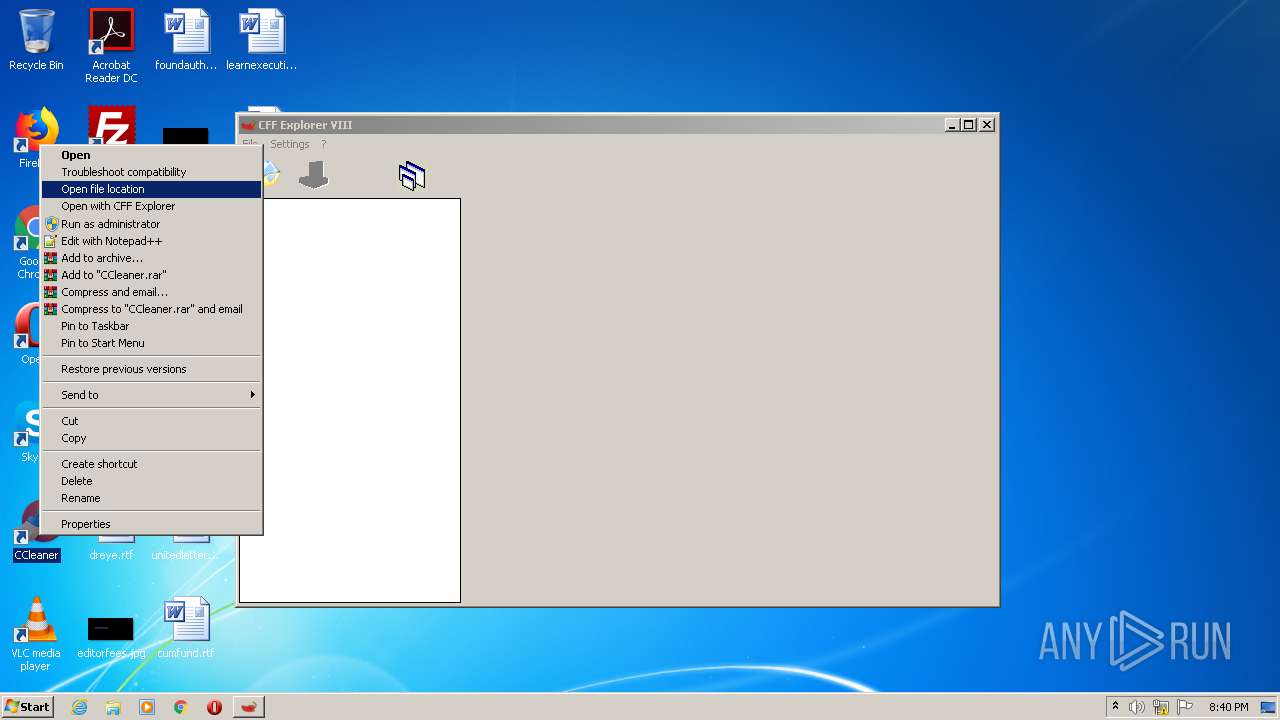This screenshot has width=1280, height=720.
Task: Click the network tray icon
Action: point(1161,707)
